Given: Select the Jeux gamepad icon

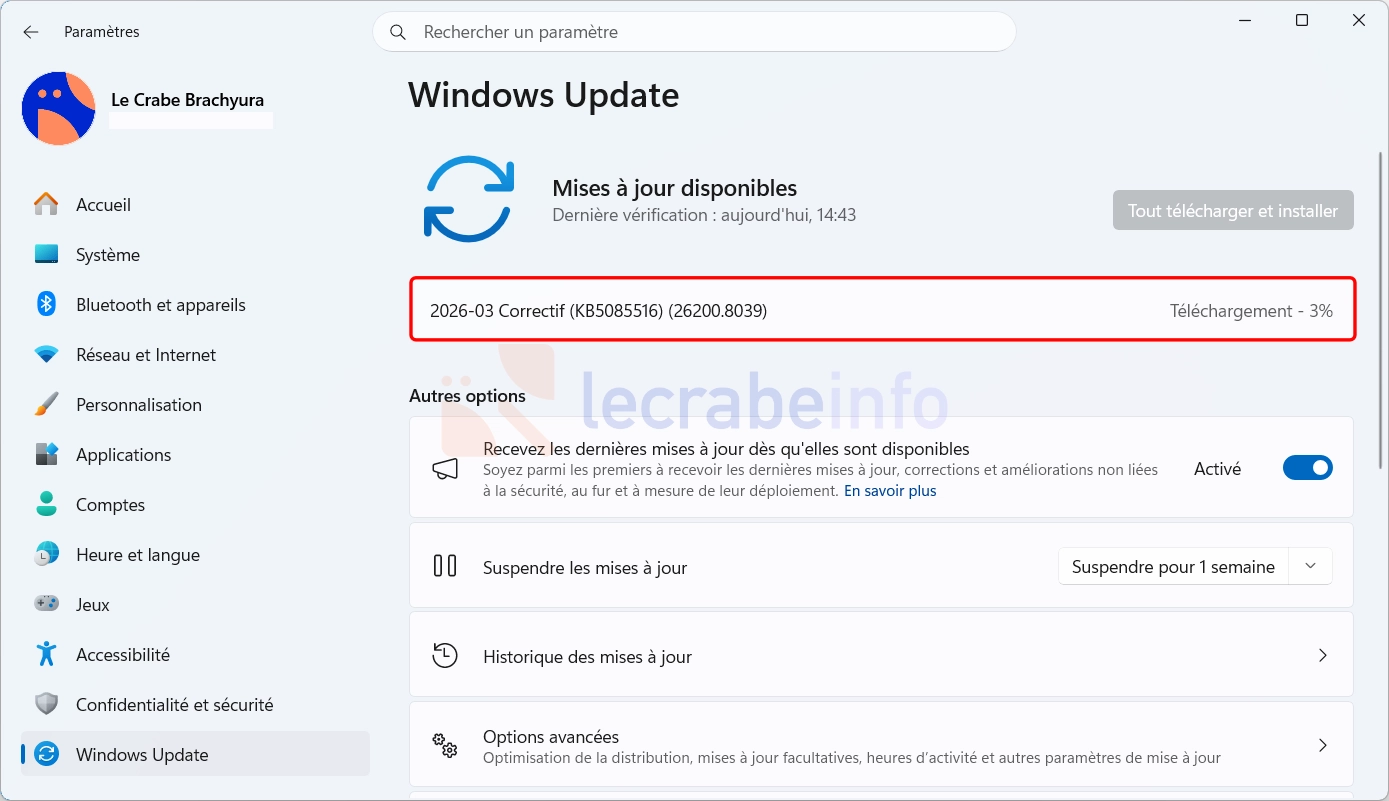Looking at the screenshot, I should (46, 604).
